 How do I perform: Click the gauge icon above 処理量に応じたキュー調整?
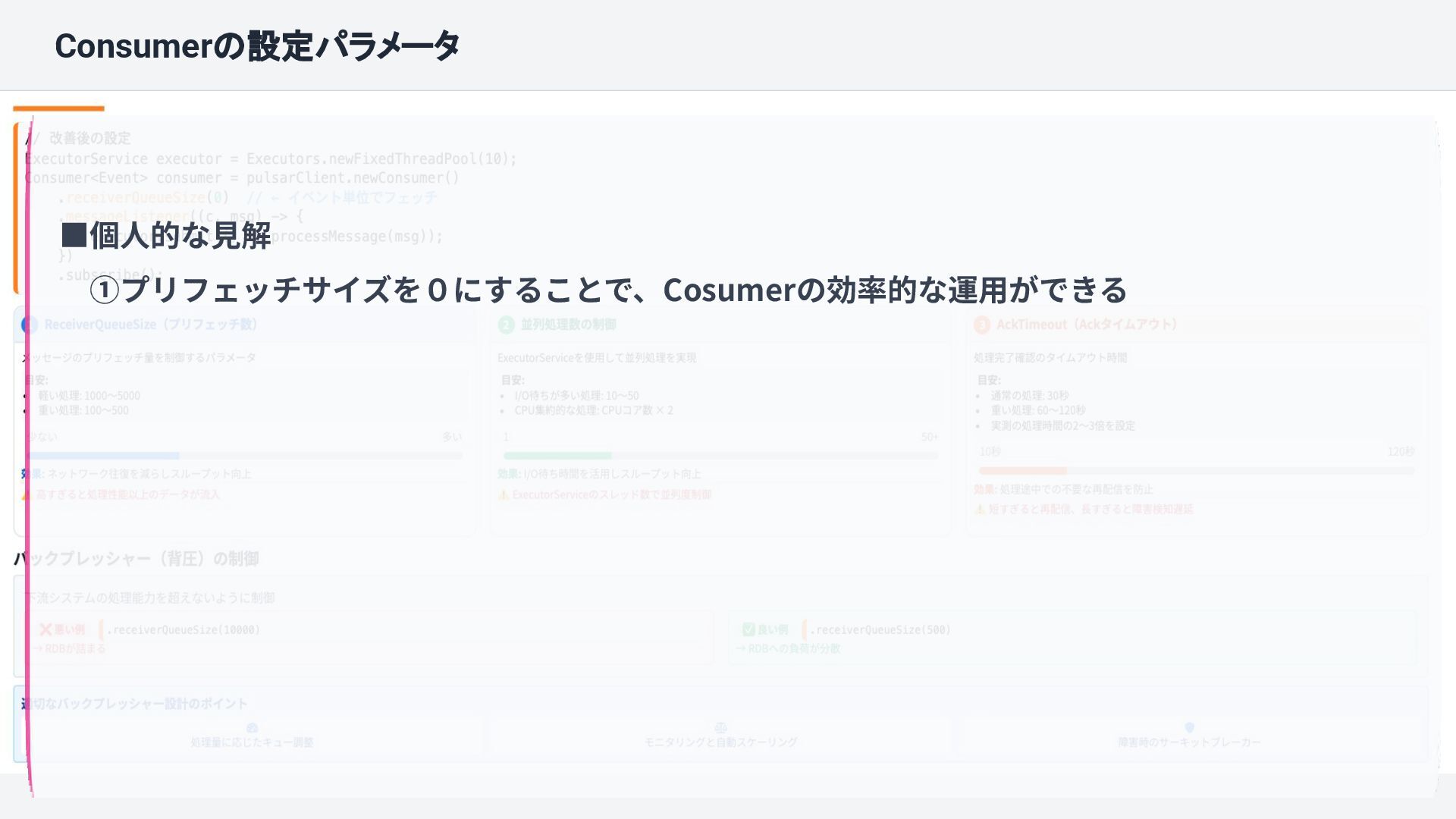coord(253,728)
